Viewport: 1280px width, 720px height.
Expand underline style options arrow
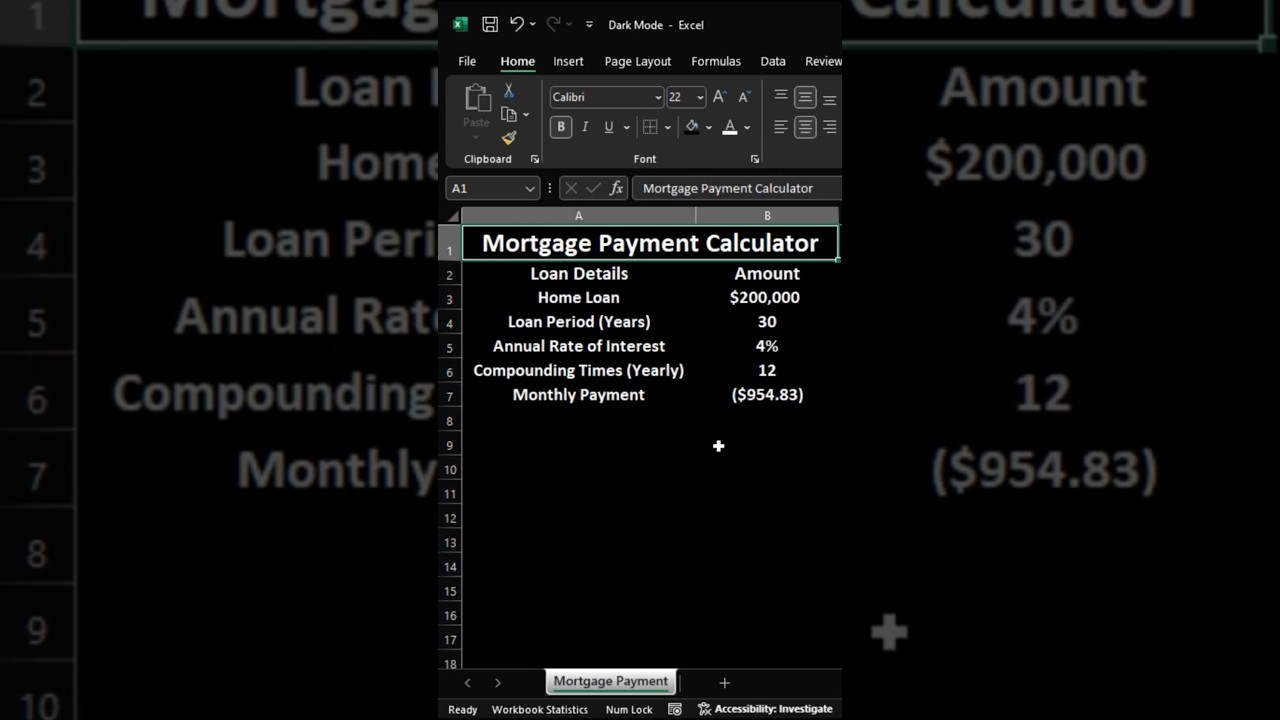pyautogui.click(x=627, y=127)
